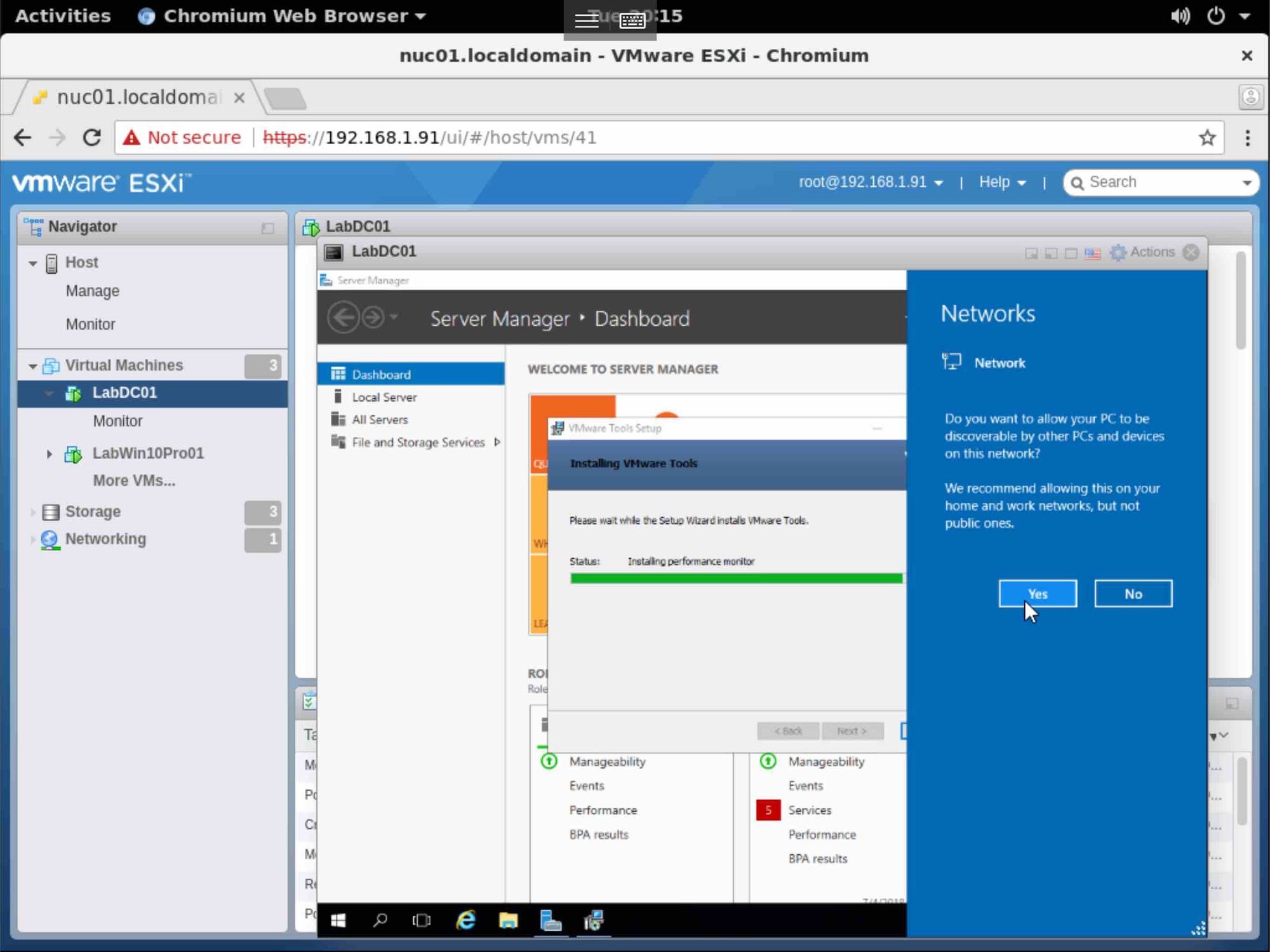Open File Explorer from the Windows taskbar
The width and height of the screenshot is (1270, 952).
(x=508, y=920)
